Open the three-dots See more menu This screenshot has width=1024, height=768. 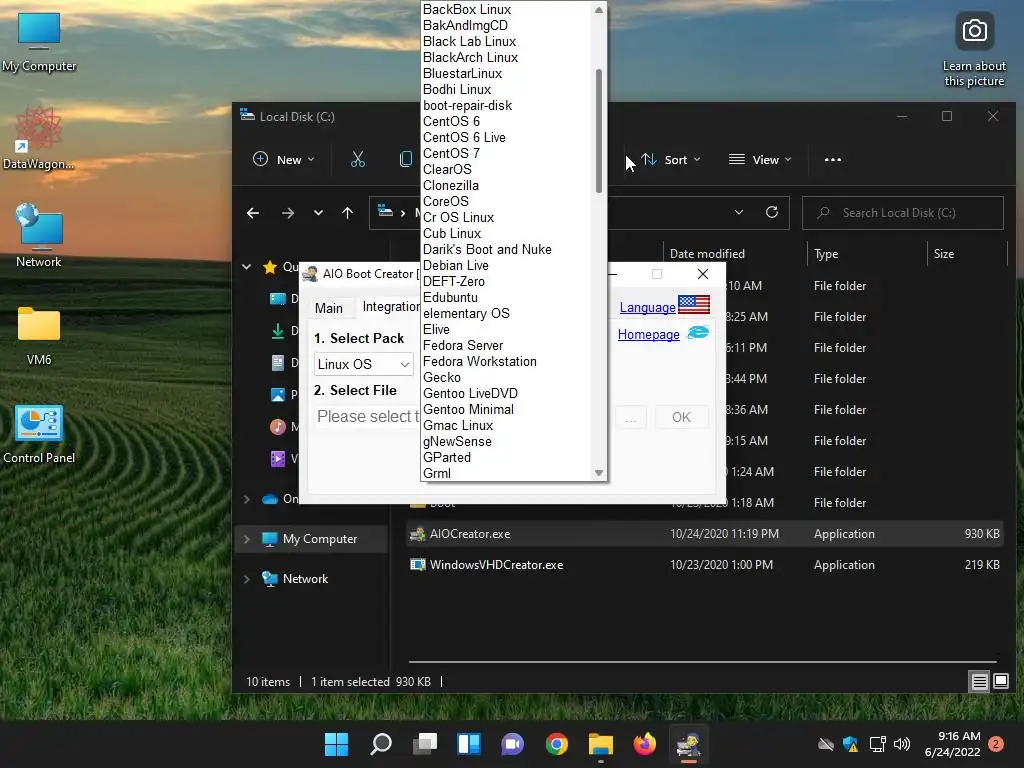point(833,159)
